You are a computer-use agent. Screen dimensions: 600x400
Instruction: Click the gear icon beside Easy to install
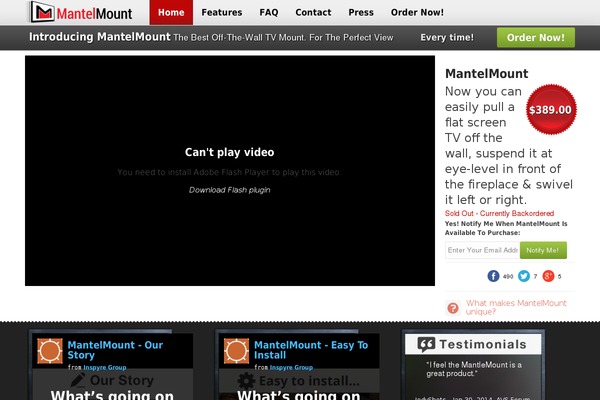(246, 381)
